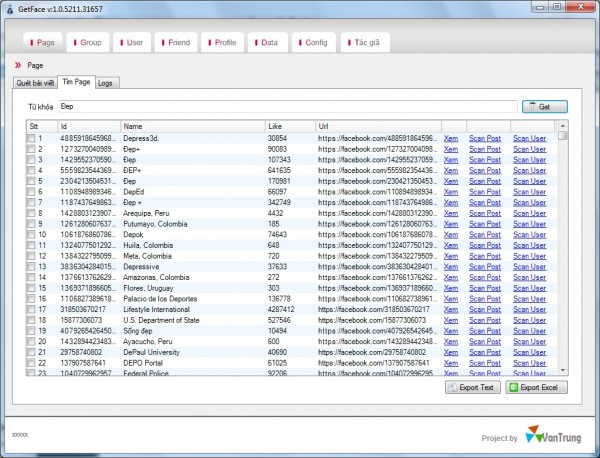Click Scan User for Arequipa, Peru
Viewport: 600px width, 458px height.
529,213
